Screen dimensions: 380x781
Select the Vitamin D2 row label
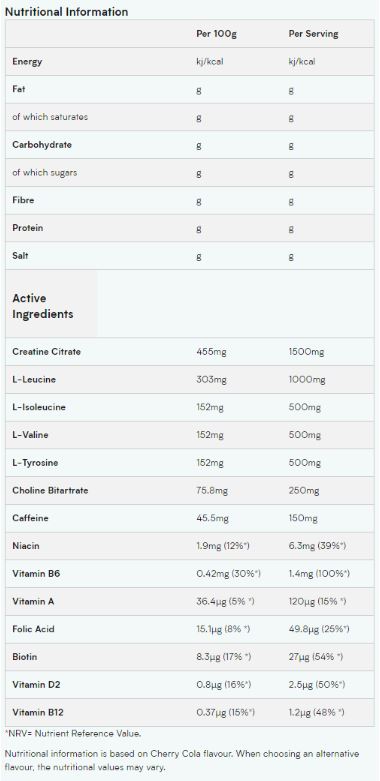[x=36, y=685]
